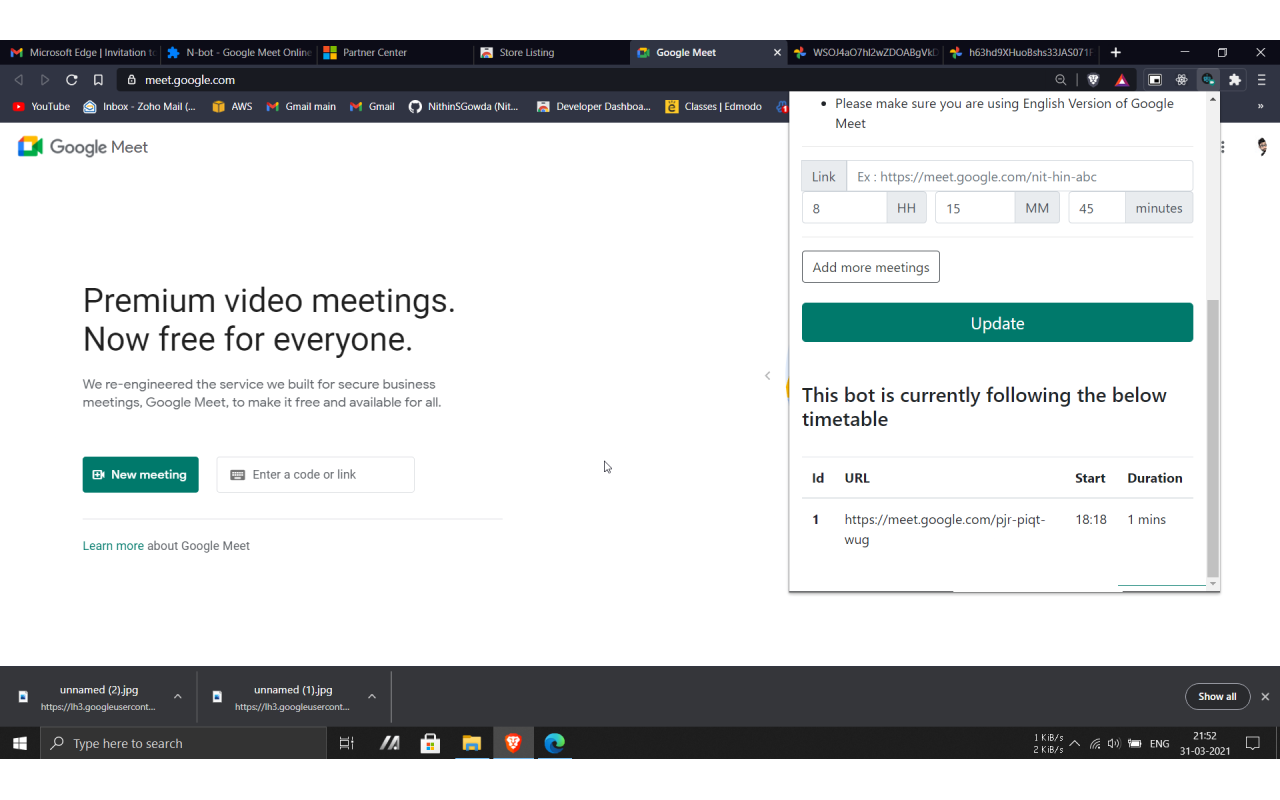Open the Brave Rewards triangle icon
Image resolution: width=1280 pixels, height=800 pixels.
click(1122, 80)
